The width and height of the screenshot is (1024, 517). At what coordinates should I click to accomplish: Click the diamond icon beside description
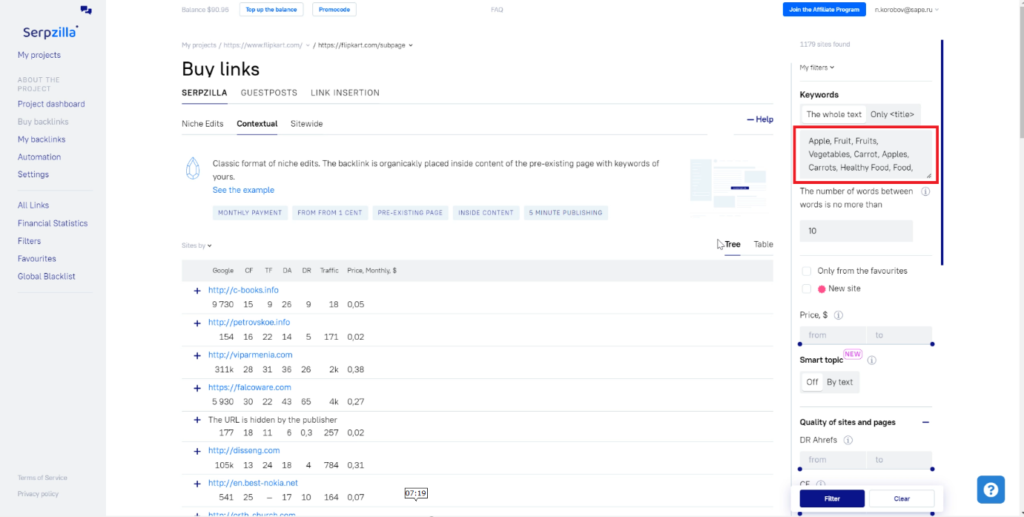[x=193, y=168]
